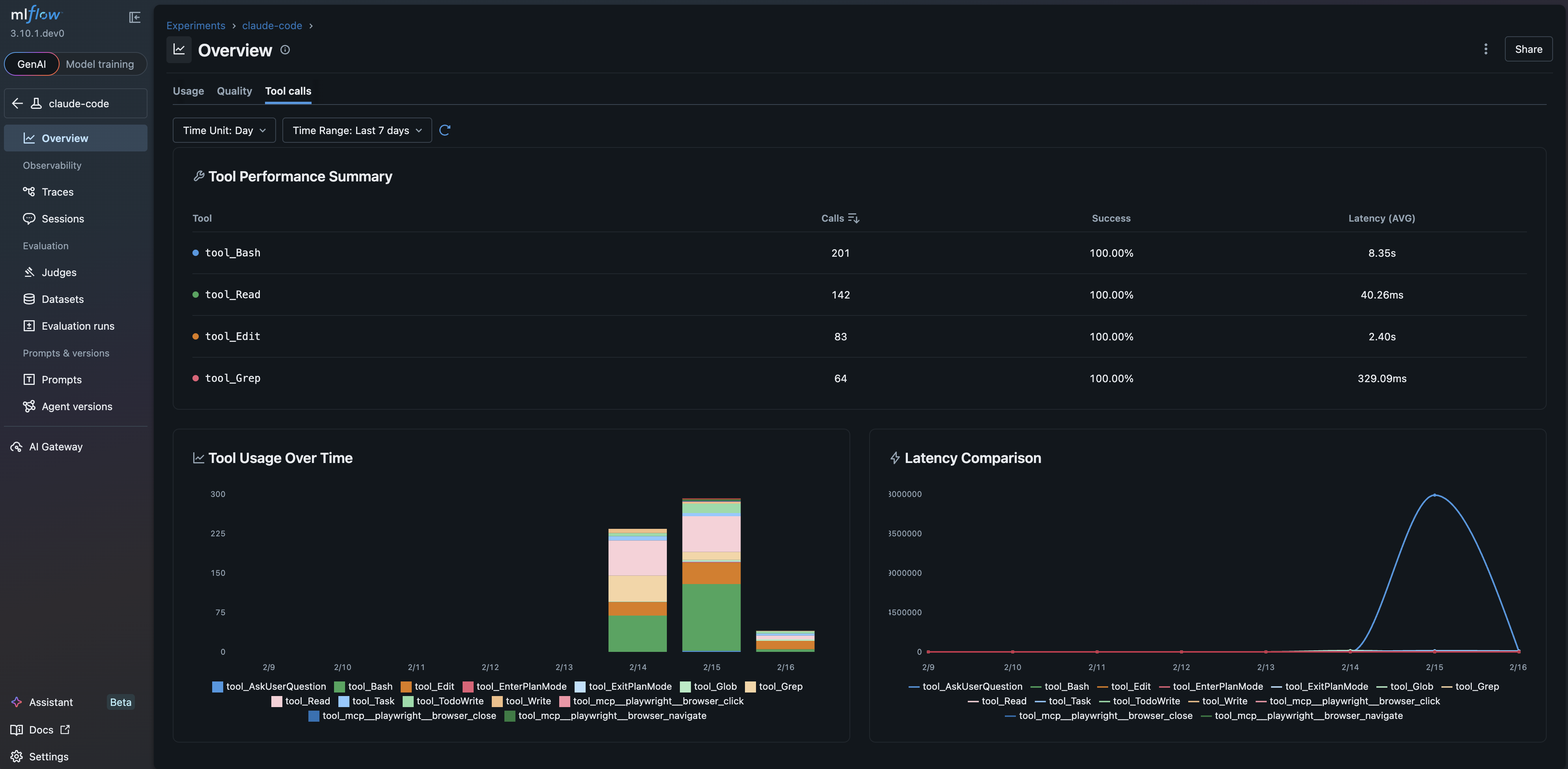Refresh the tool calls data

(x=445, y=130)
